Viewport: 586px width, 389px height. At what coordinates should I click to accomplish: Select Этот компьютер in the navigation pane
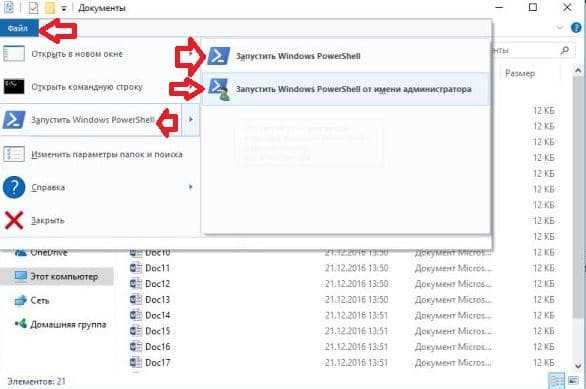57,277
